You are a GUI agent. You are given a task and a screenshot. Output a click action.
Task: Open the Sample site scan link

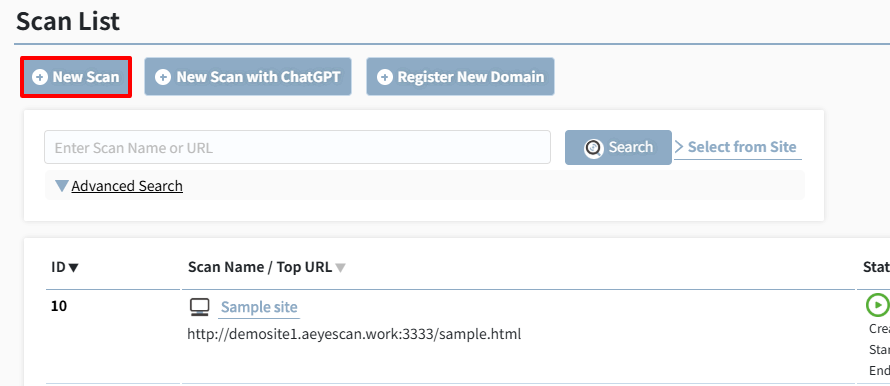[x=259, y=307]
